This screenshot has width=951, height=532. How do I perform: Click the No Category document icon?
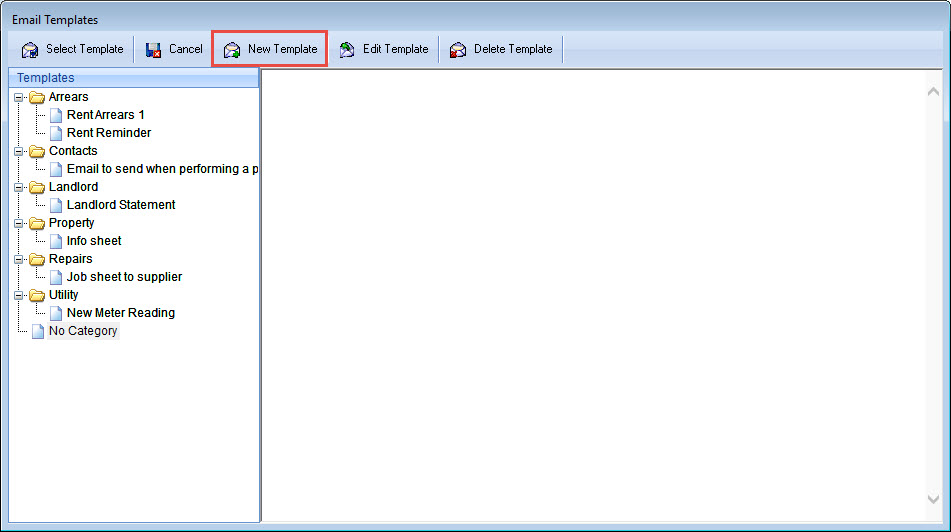pos(38,331)
